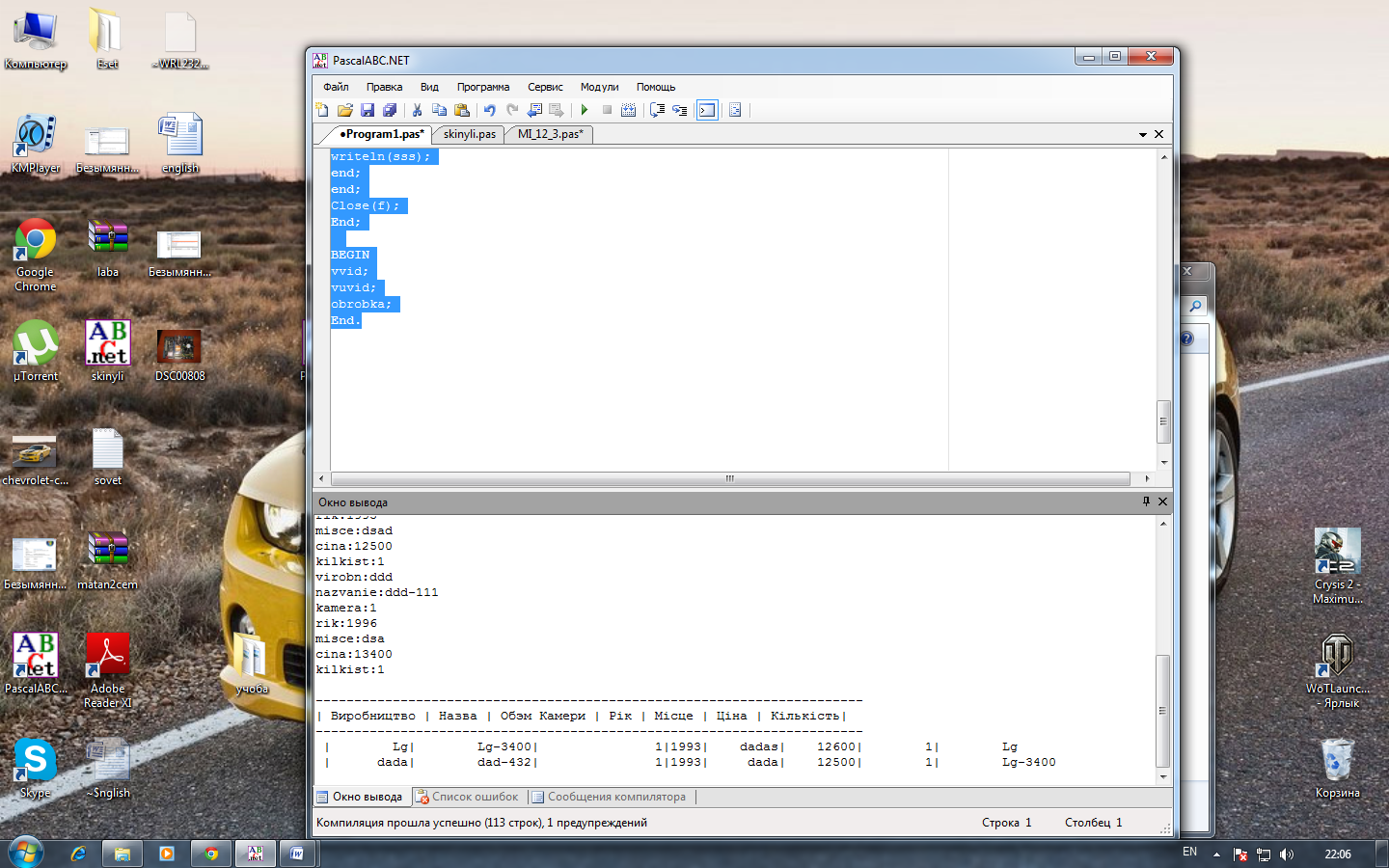Click the Step Over debug icon

(x=657, y=110)
